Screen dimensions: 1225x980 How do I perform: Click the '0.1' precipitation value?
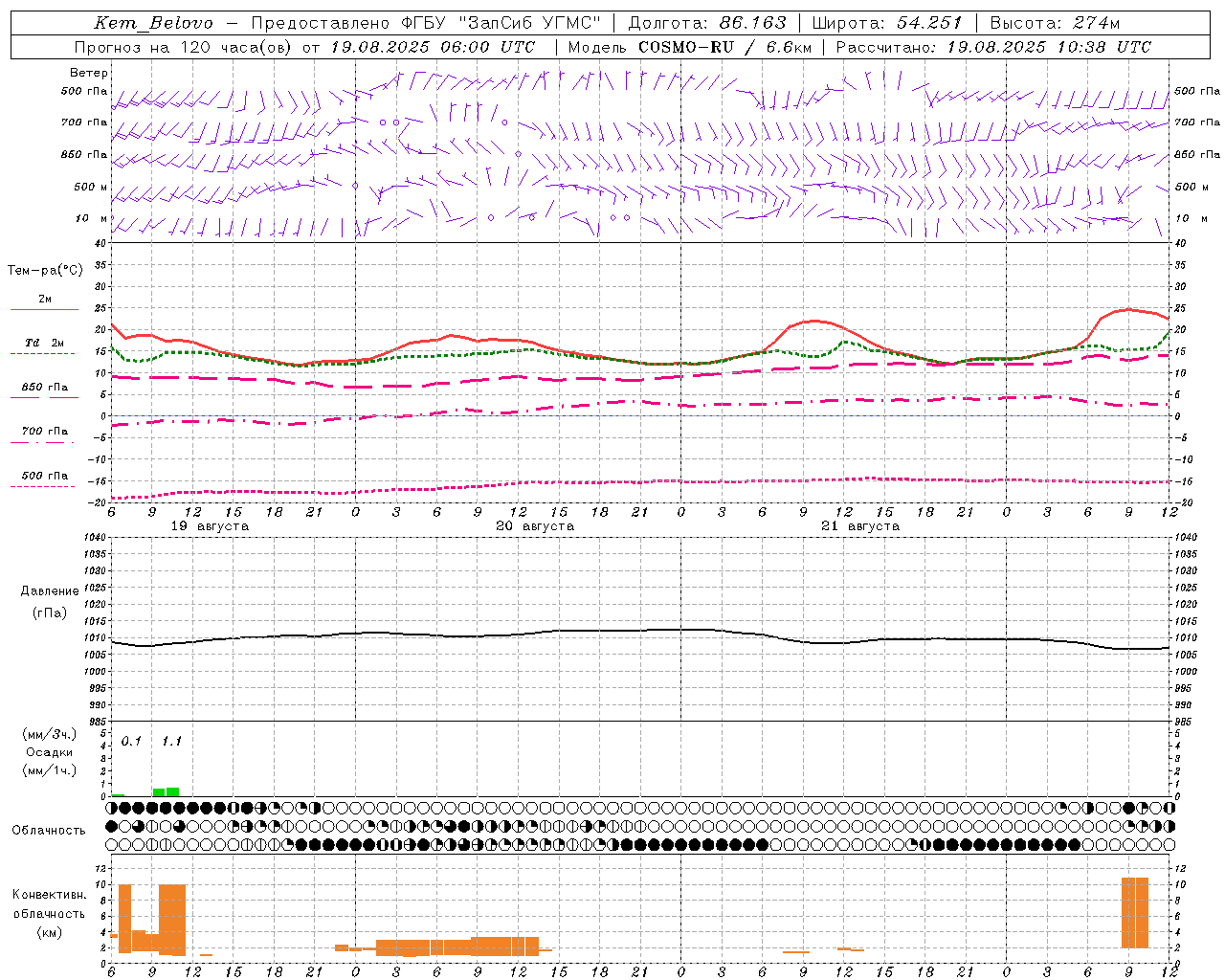coord(131,742)
